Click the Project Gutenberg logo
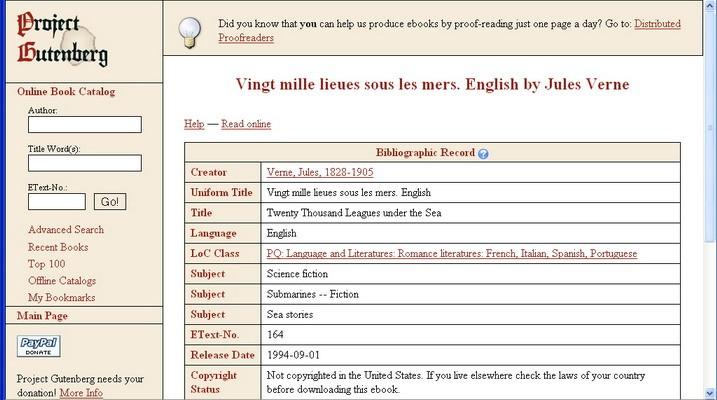Screen dimensions: 717x400 63,40
